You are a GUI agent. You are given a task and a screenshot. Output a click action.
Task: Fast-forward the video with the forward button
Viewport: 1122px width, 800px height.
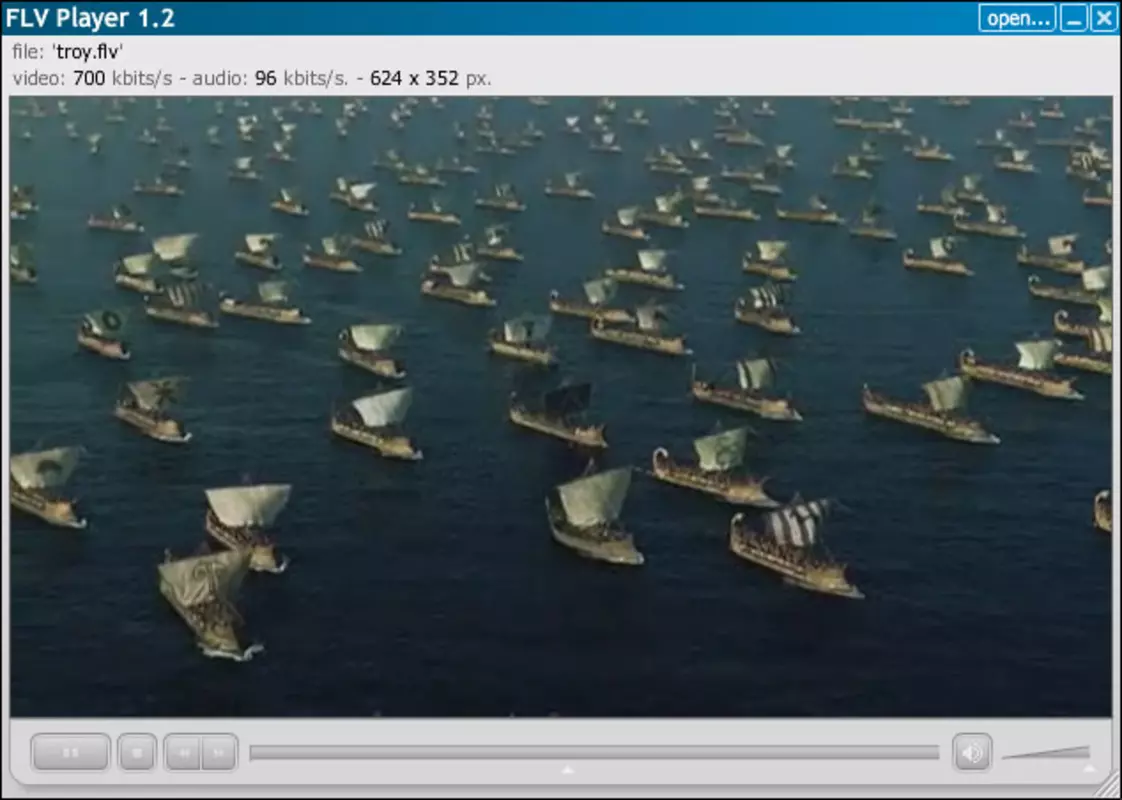point(219,752)
